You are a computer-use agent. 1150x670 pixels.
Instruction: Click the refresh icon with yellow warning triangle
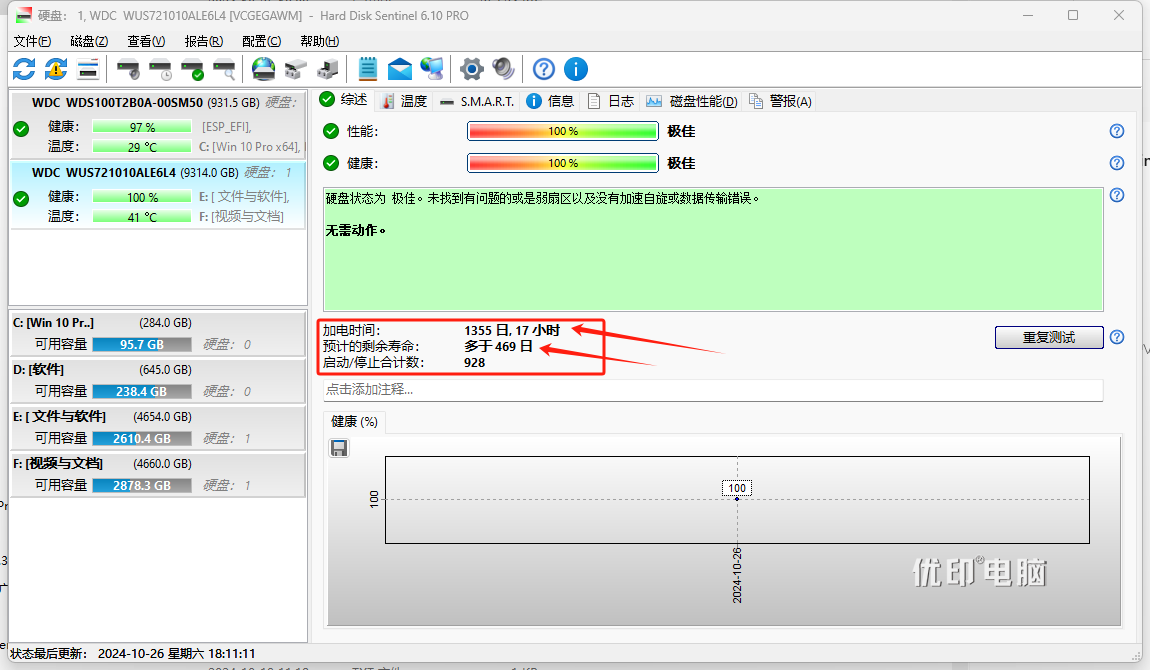click(x=56, y=70)
